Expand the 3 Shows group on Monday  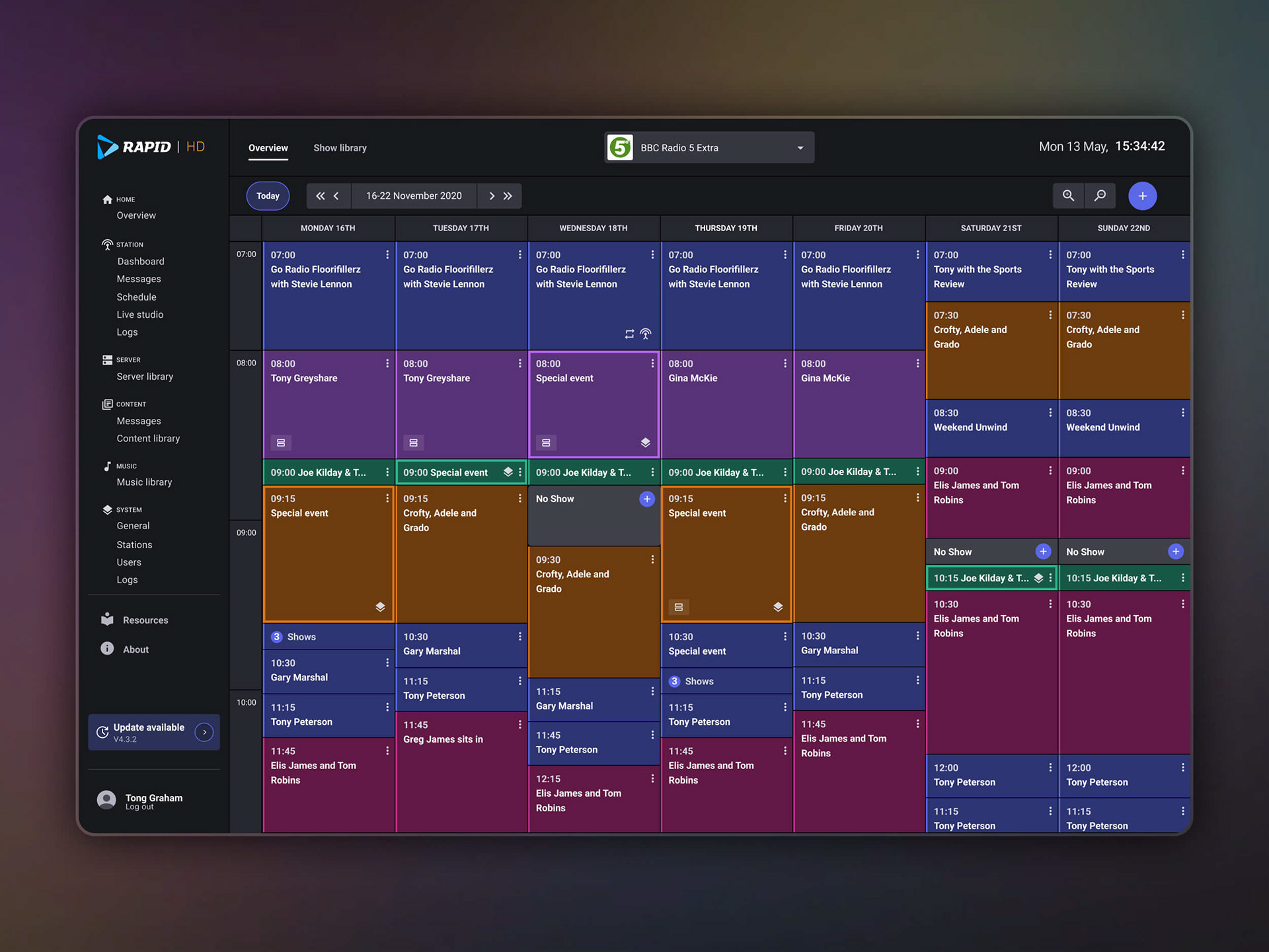point(328,637)
